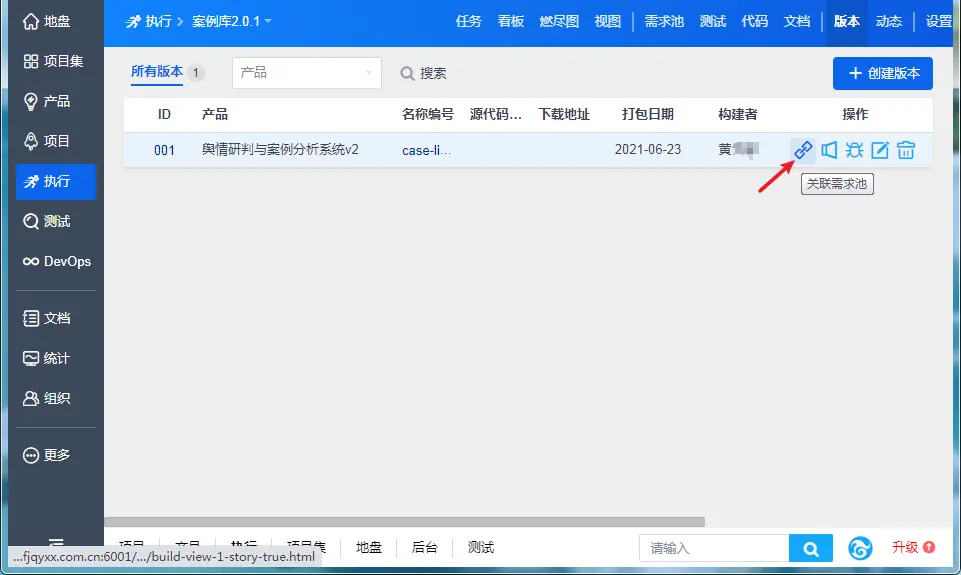961x575 pixels.
Task: Open DevOps in the left sidebar
Action: pos(56,261)
